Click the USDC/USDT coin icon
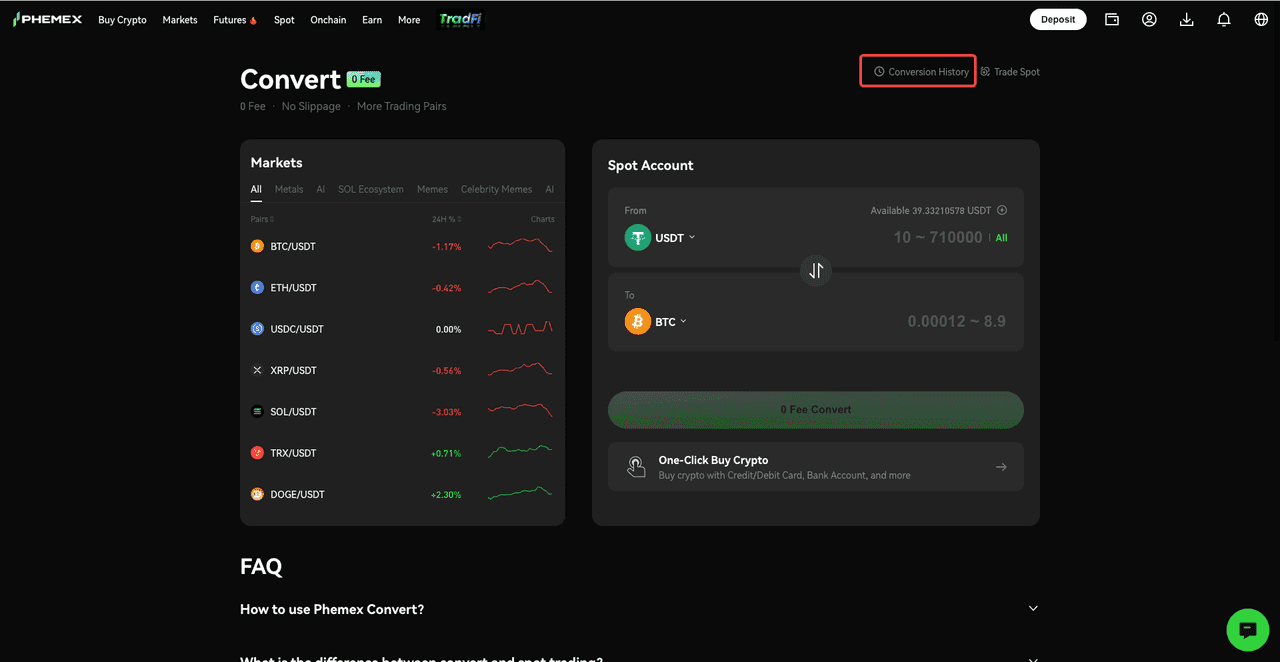 pyautogui.click(x=257, y=329)
